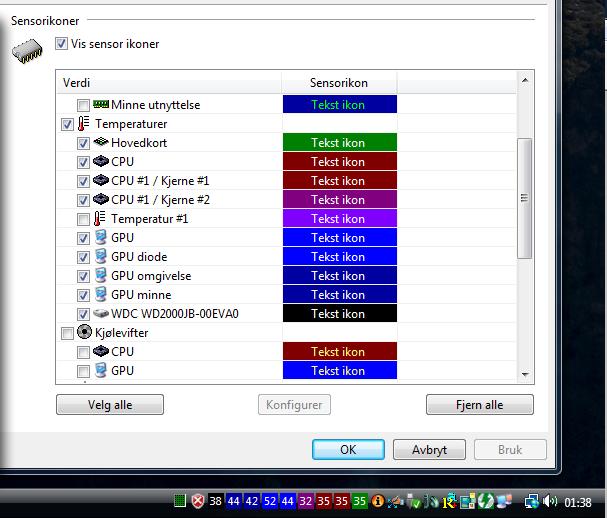Click the memory chip icon beside Minne utnyttelse
Image resolution: width=607 pixels, height=518 pixels.
point(101,104)
